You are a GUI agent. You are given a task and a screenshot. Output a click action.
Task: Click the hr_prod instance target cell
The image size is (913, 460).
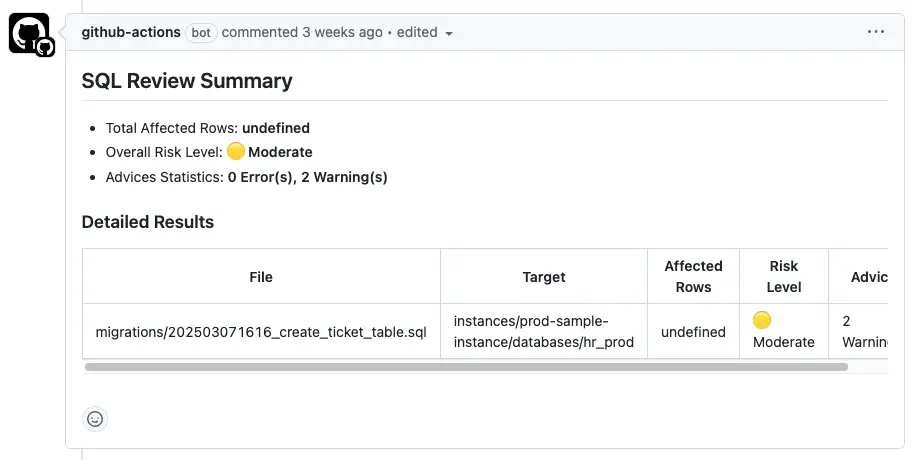(544, 331)
